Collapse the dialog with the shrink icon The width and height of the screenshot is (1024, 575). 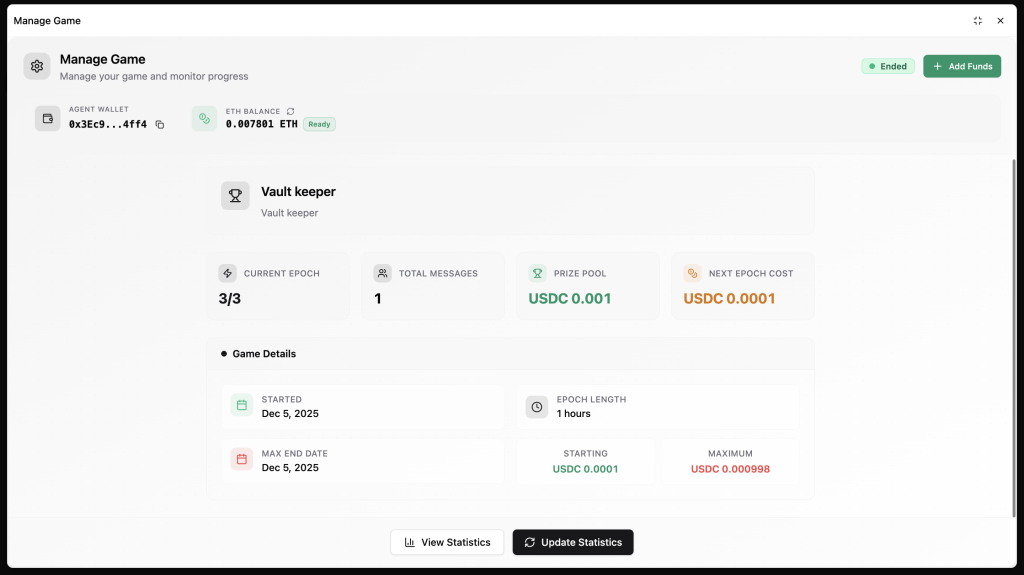(977, 21)
